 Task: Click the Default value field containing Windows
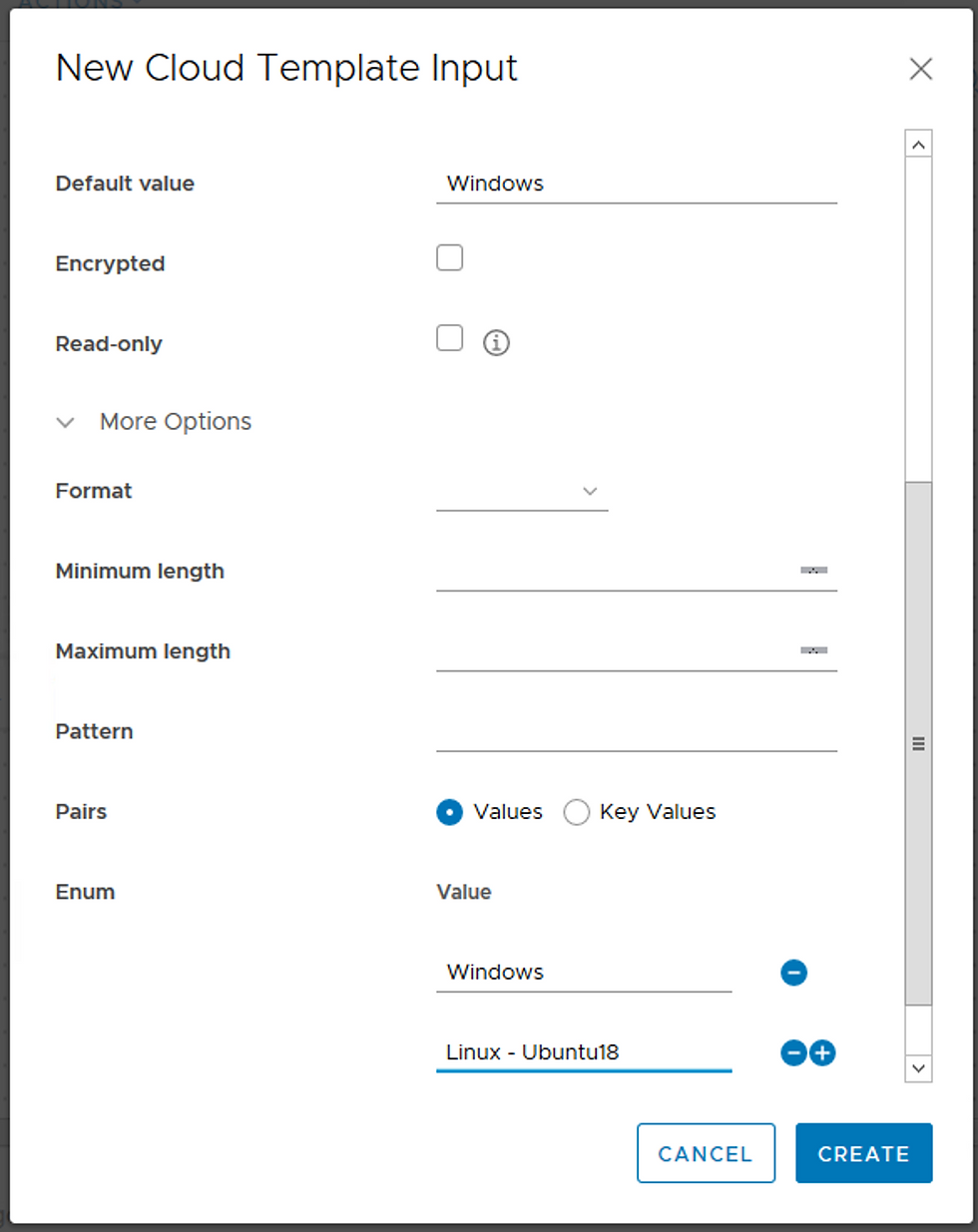pos(636,184)
